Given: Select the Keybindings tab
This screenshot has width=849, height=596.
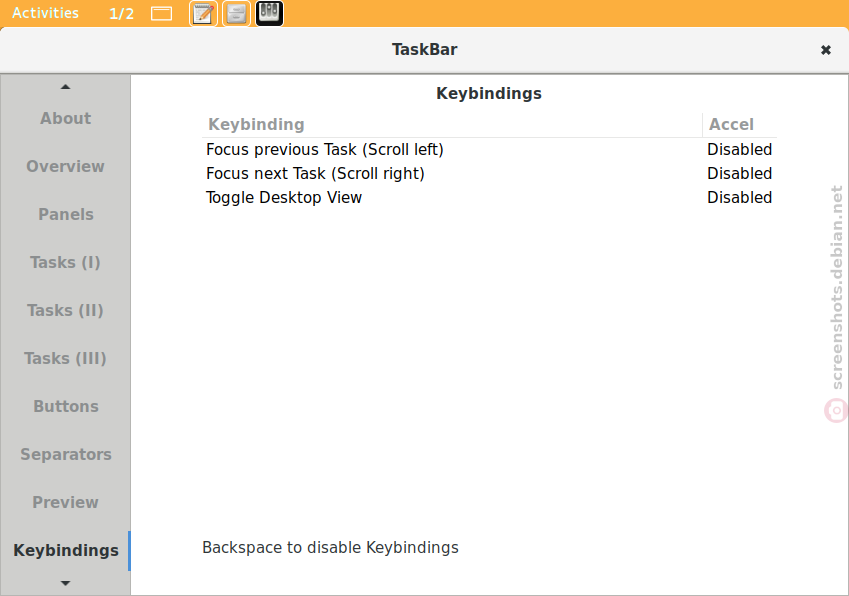Looking at the screenshot, I should coord(66,551).
